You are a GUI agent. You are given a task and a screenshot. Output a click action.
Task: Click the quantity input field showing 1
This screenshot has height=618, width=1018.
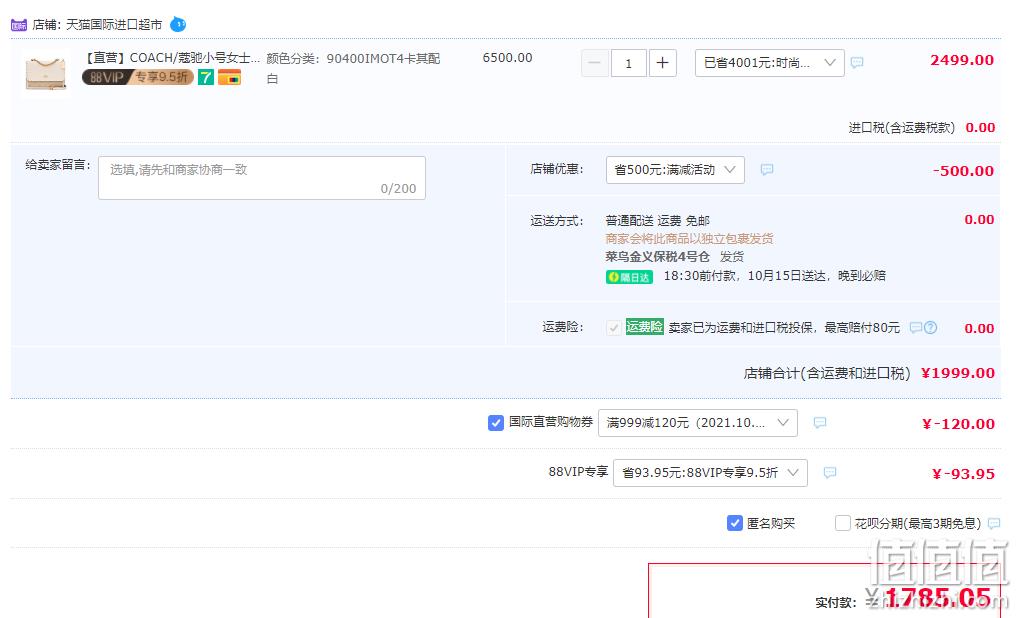(628, 63)
